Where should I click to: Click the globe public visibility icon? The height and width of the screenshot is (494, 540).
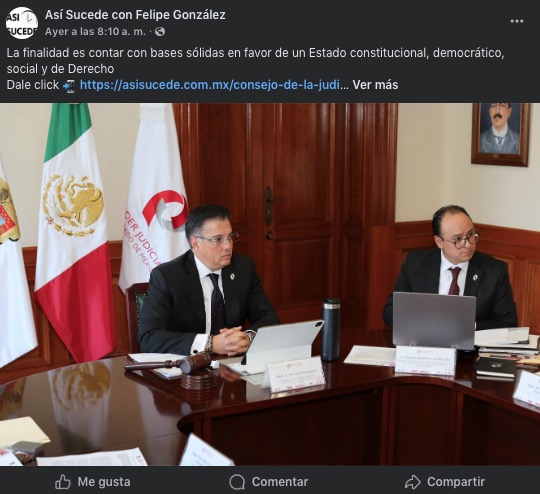tap(160, 32)
